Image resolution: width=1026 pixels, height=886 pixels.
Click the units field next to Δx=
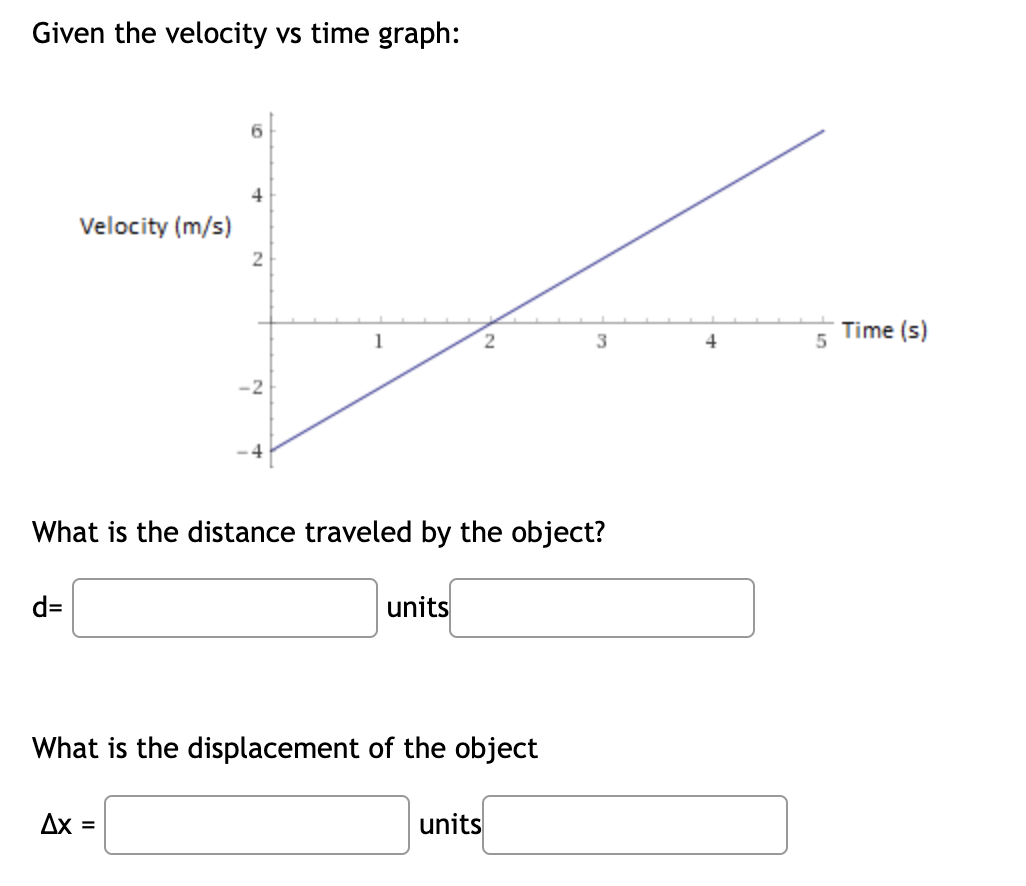point(634,825)
